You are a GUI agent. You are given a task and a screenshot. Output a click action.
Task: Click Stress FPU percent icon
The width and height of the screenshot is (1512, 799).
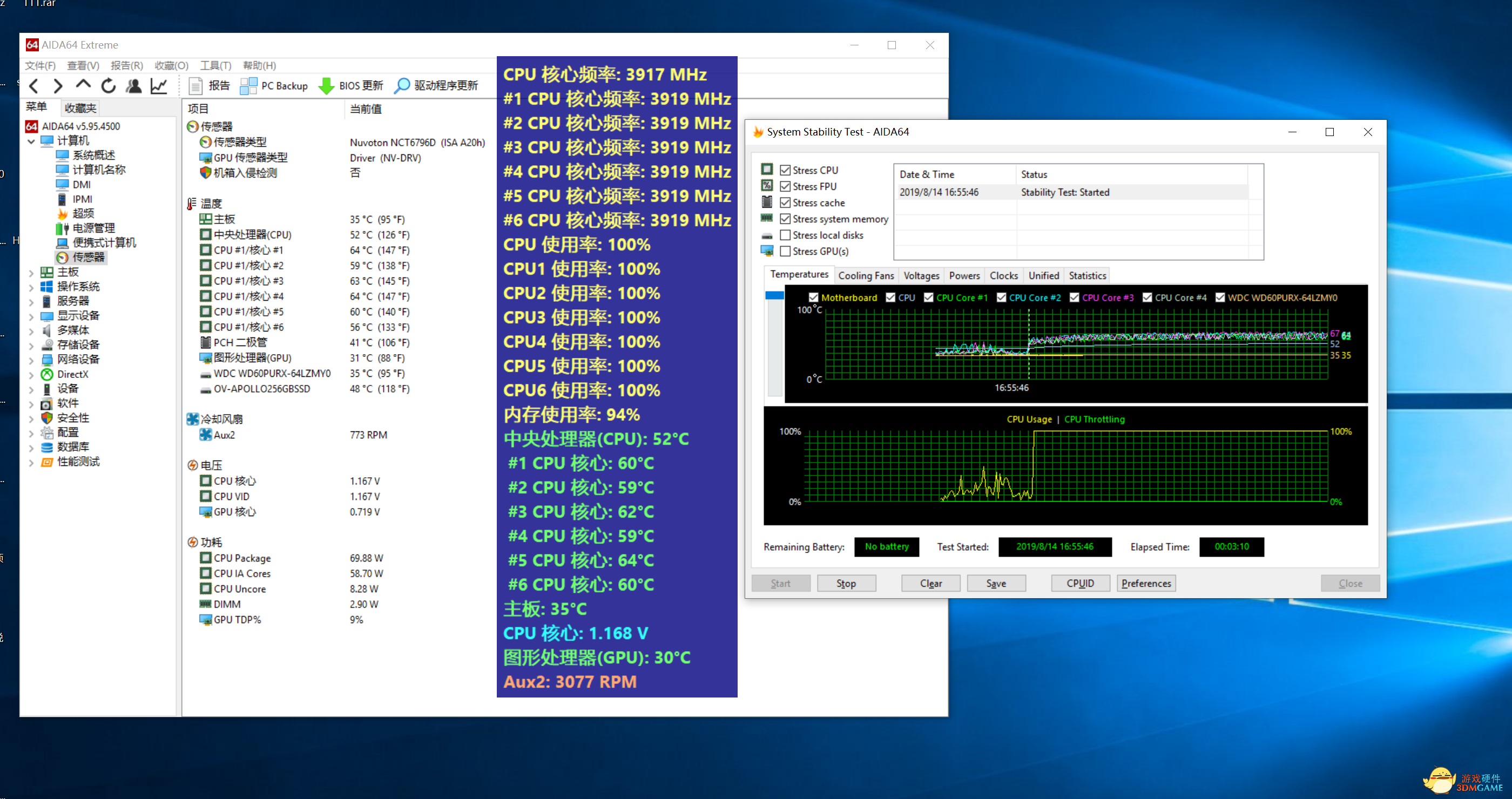click(x=767, y=185)
